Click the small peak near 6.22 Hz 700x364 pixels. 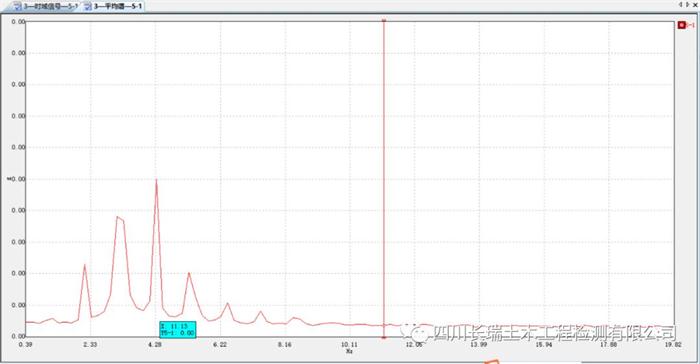pyautogui.click(x=228, y=304)
